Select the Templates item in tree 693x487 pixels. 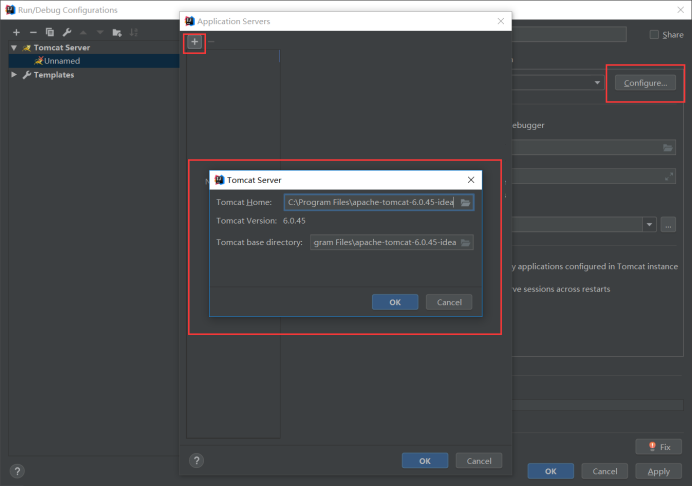53,75
